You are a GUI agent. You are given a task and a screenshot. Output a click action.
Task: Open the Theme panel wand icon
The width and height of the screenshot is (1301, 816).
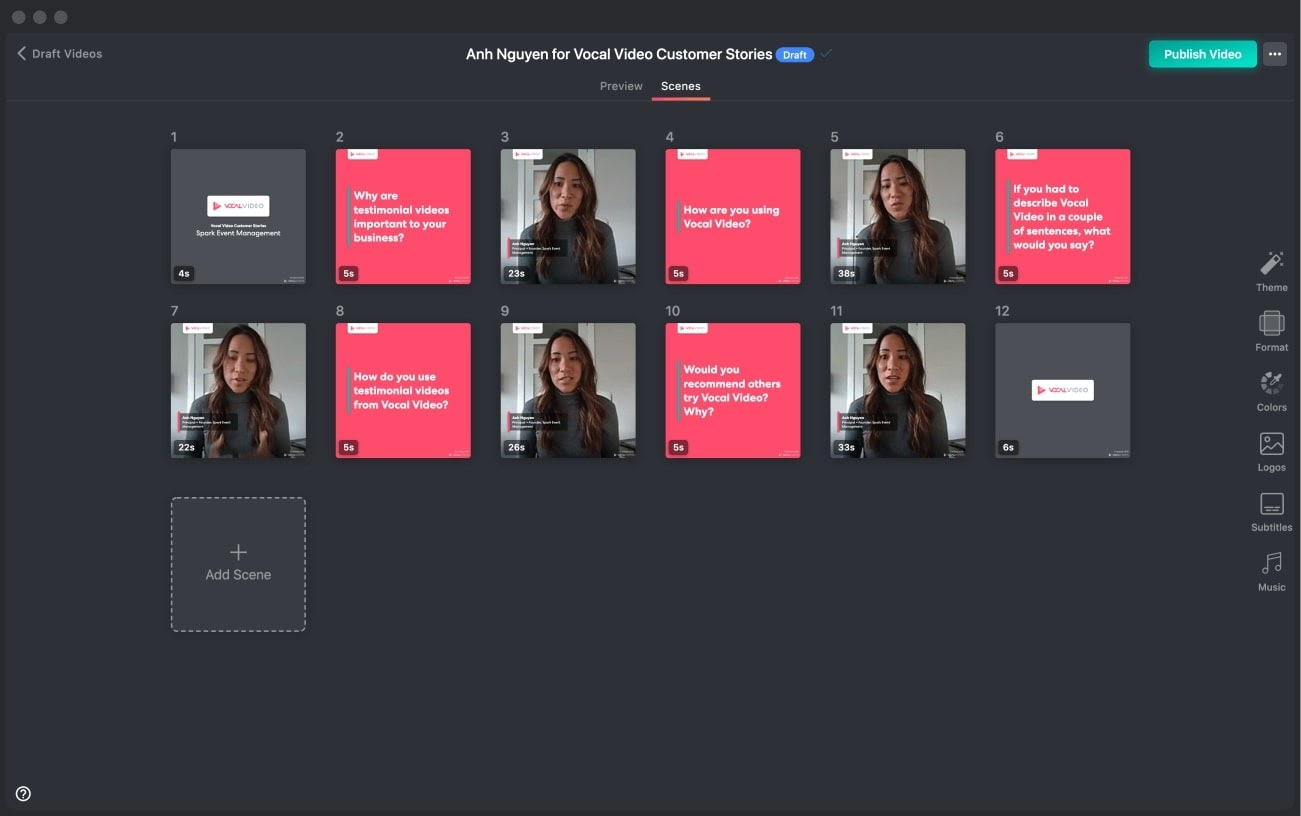(x=1271, y=264)
